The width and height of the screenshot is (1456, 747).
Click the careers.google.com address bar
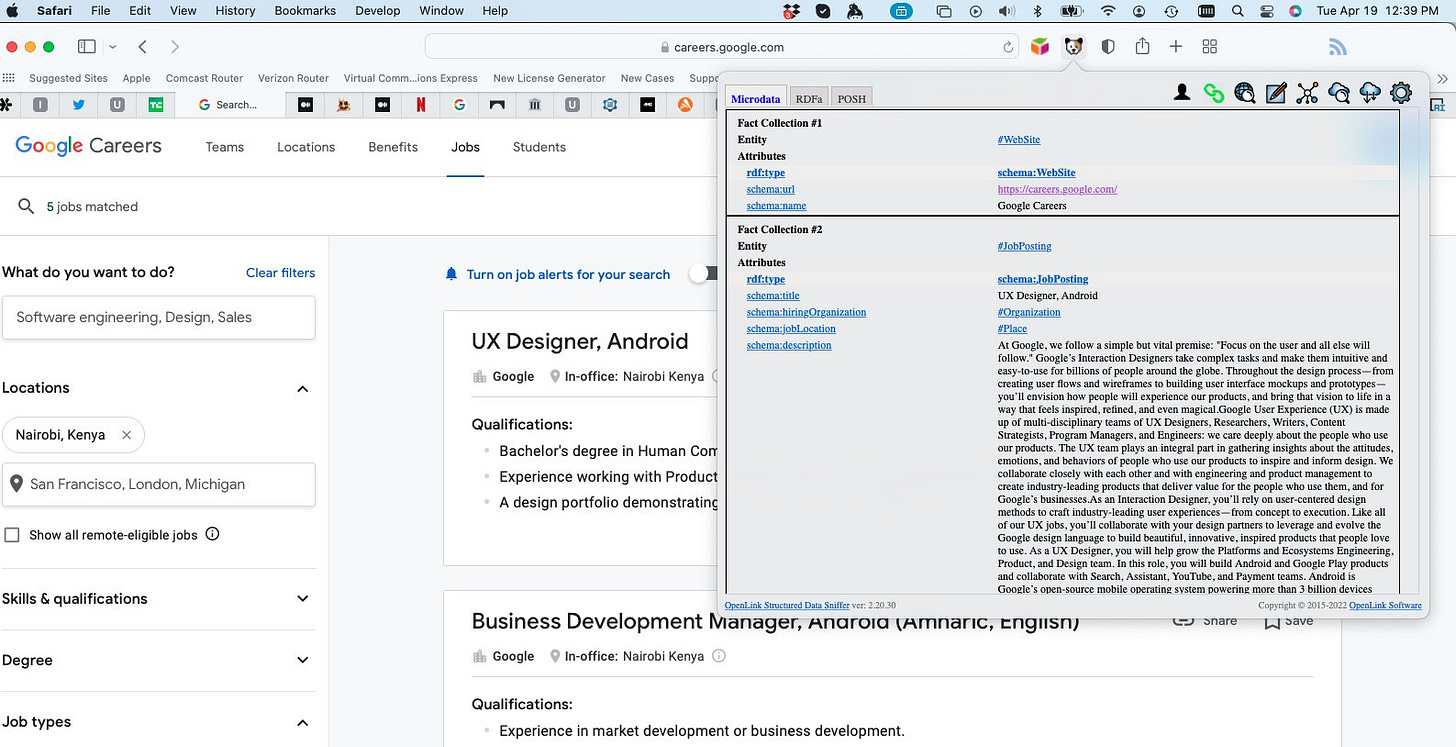coord(722,47)
